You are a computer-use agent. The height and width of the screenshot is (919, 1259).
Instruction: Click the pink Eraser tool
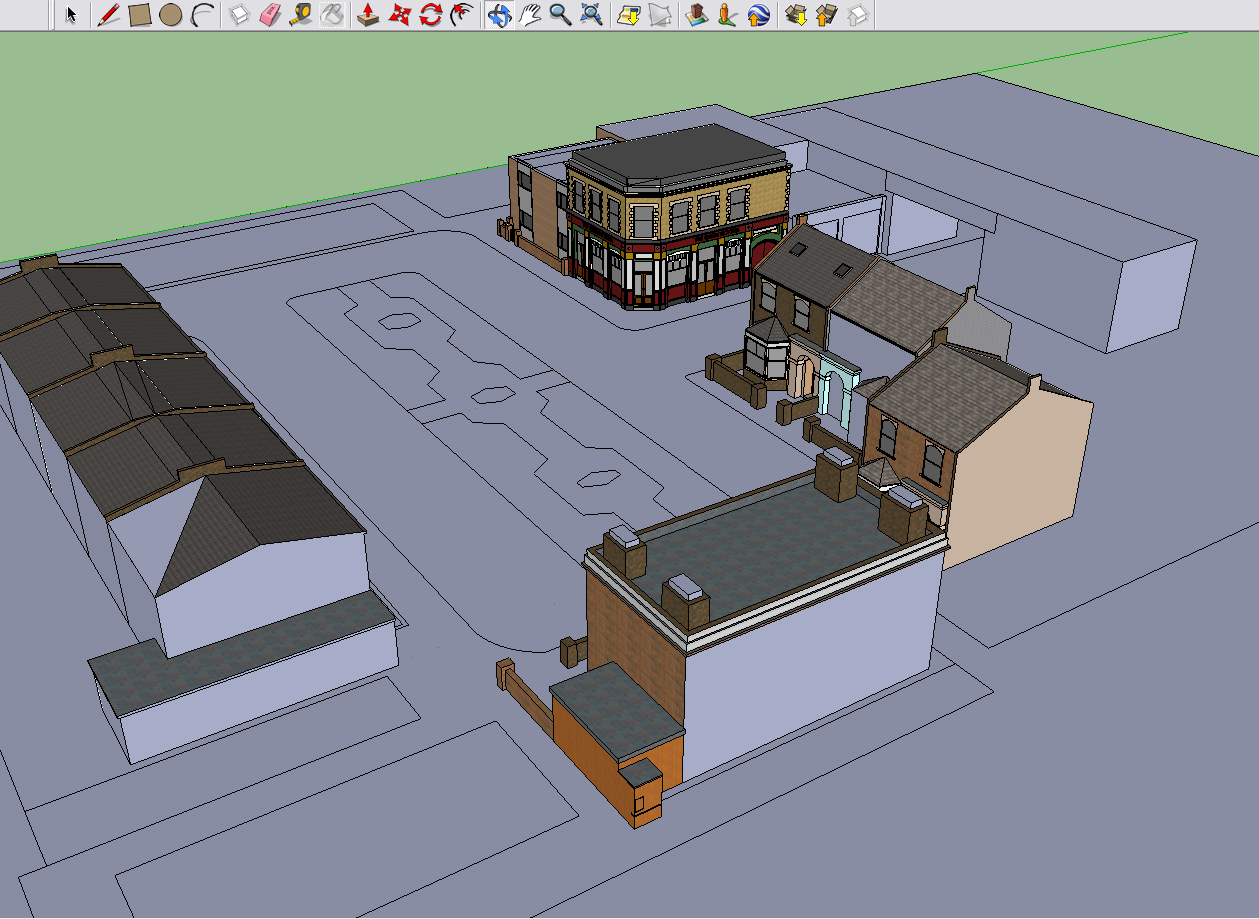point(270,15)
